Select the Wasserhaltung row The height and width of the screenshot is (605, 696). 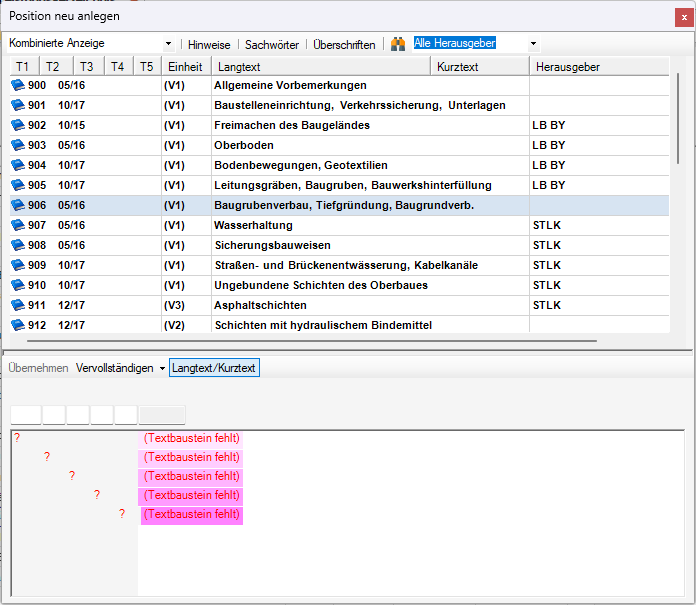pyautogui.click(x=339, y=225)
